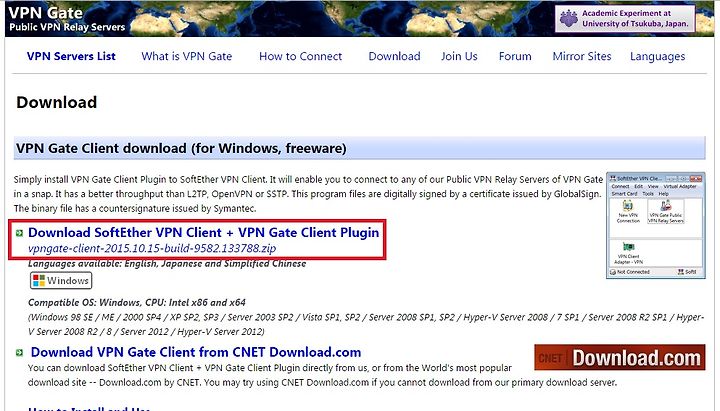Click VPN Gate Public VPN Relay Servers icon in thumbnail
This screenshot has height=411, width=720.
pyautogui.click(x=665, y=212)
